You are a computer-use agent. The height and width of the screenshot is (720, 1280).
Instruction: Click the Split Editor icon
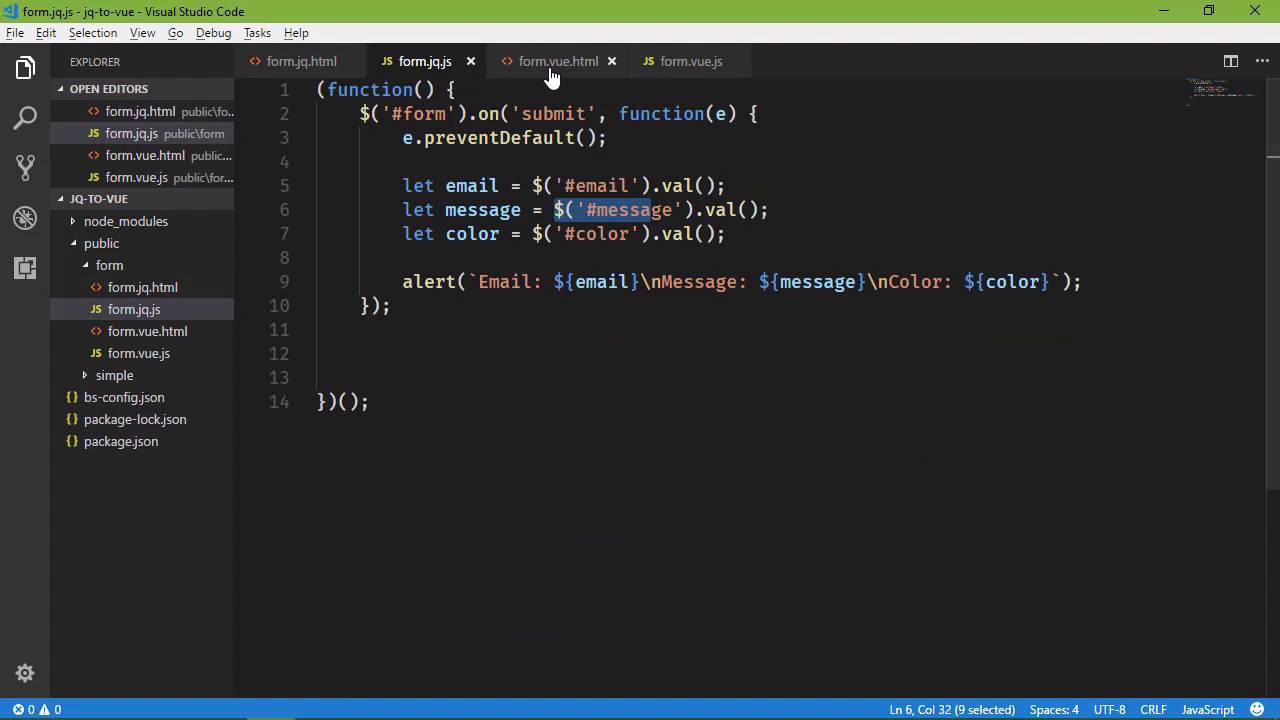pyautogui.click(x=1231, y=61)
